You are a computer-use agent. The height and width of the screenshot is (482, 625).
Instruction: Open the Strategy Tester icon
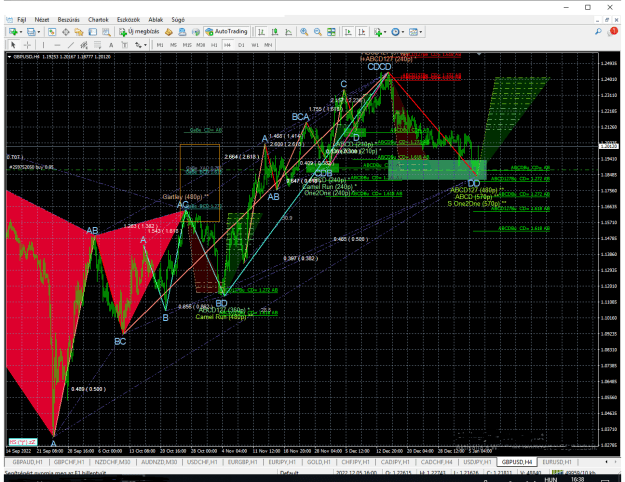[106, 32]
